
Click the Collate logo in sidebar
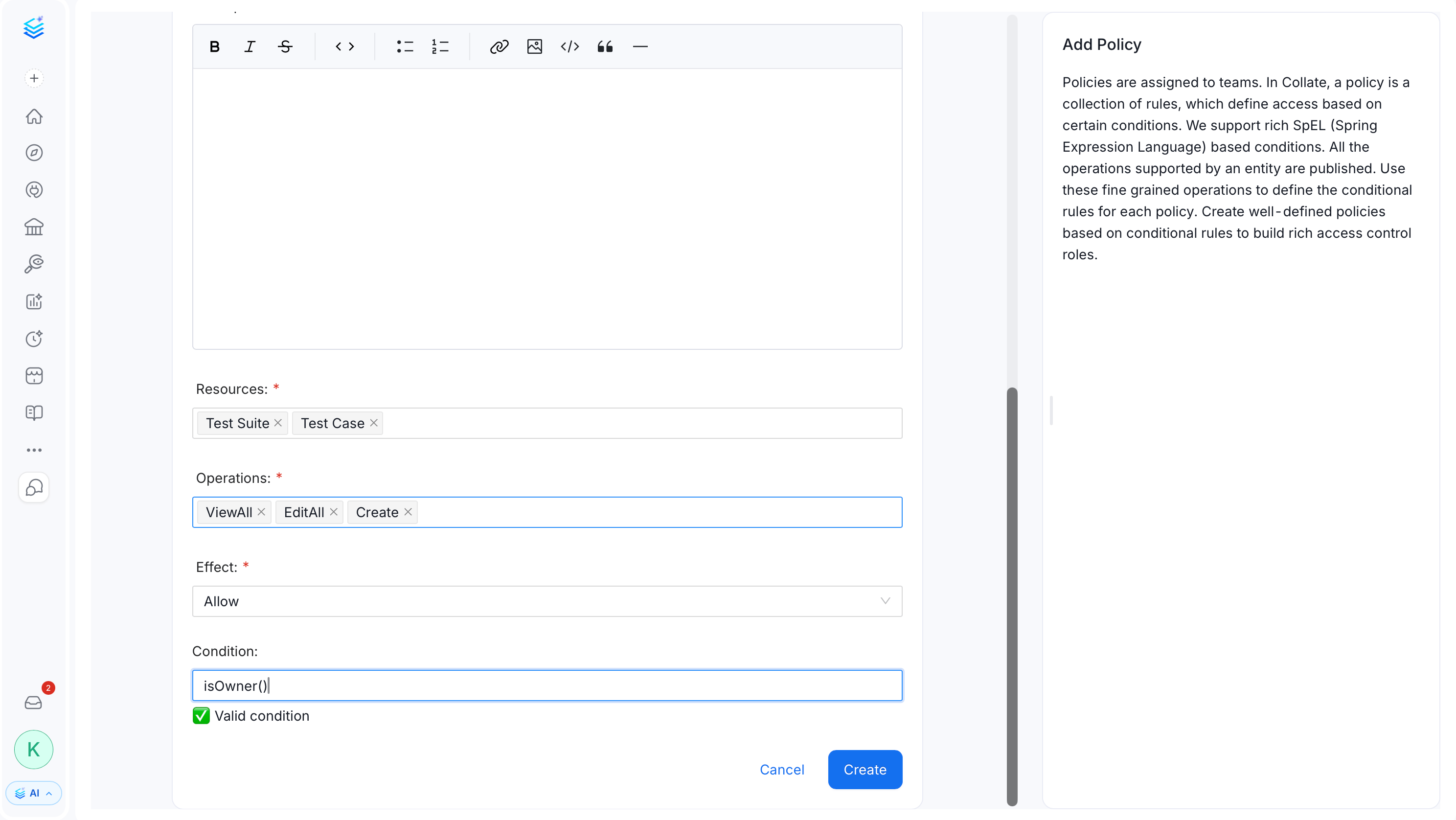[x=34, y=28]
